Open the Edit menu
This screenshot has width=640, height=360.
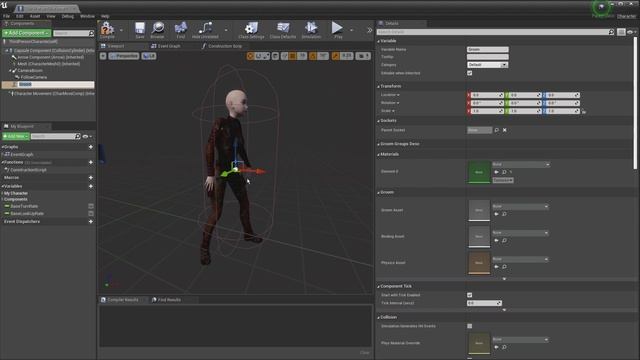pyautogui.click(x=20, y=16)
